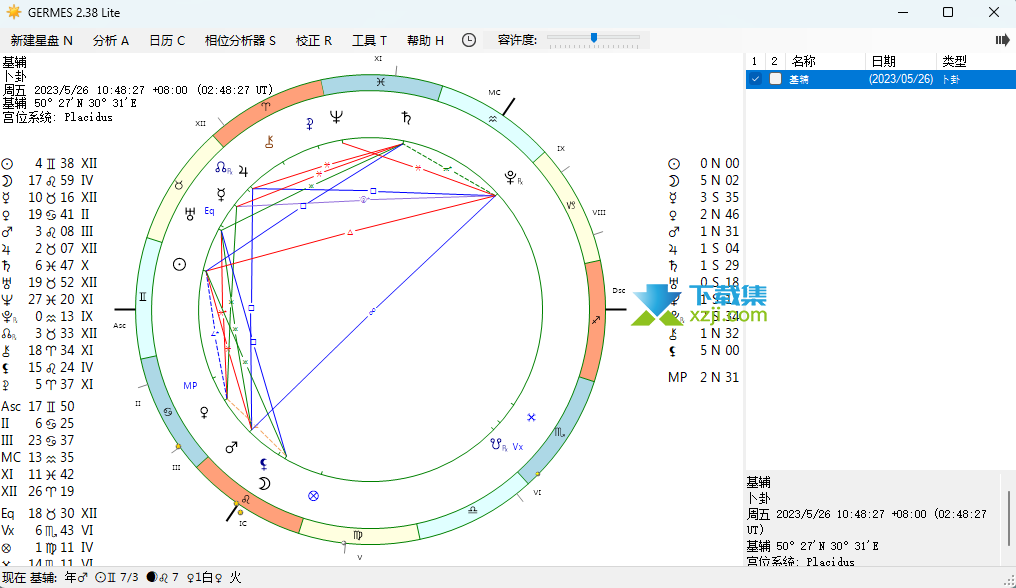This screenshot has width=1016, height=588.
Task: Select the Part of Fortune circled-cross glyph in wheel
Action: pyautogui.click(x=314, y=496)
